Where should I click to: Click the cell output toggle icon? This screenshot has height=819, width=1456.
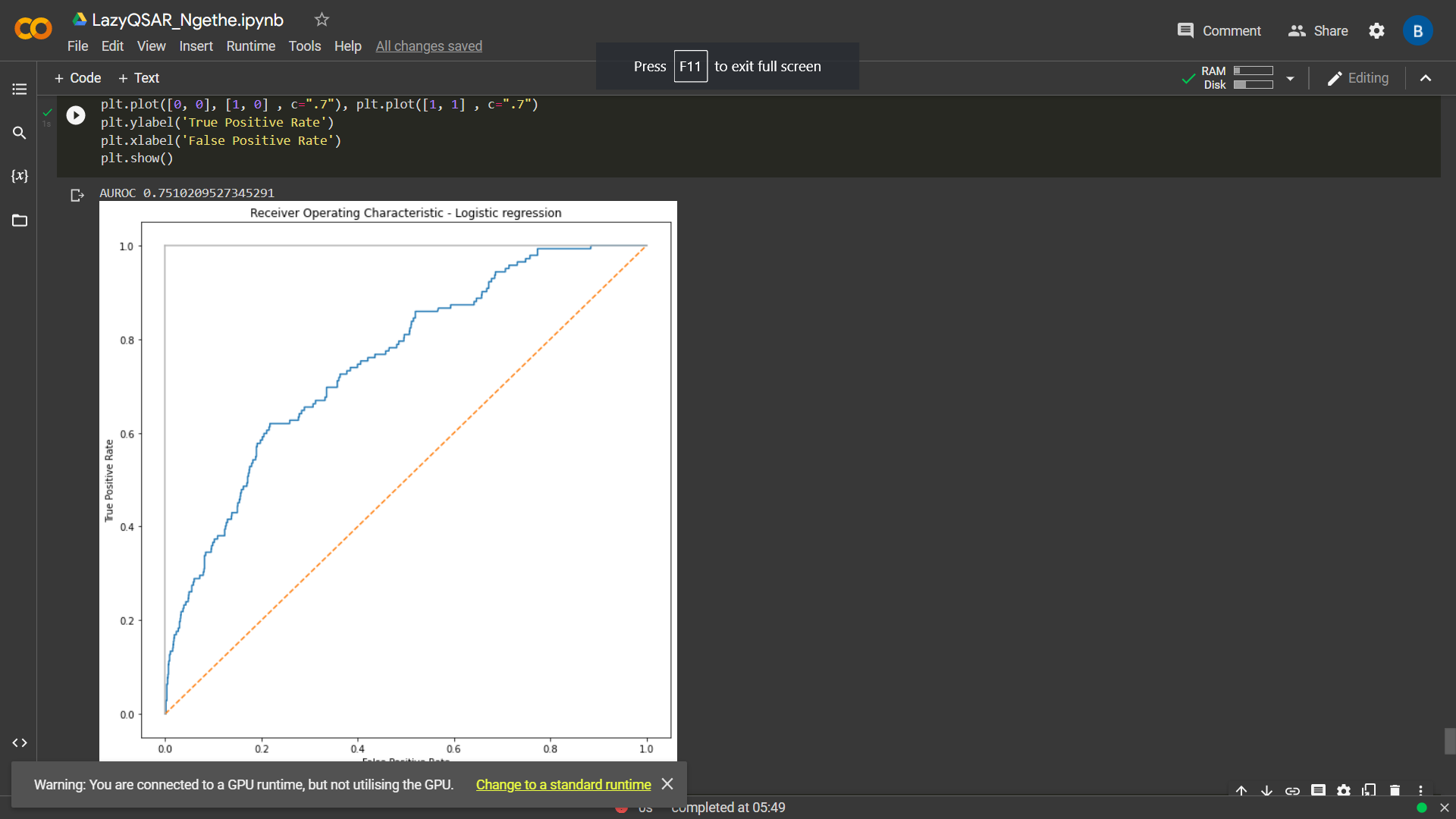[x=77, y=196]
